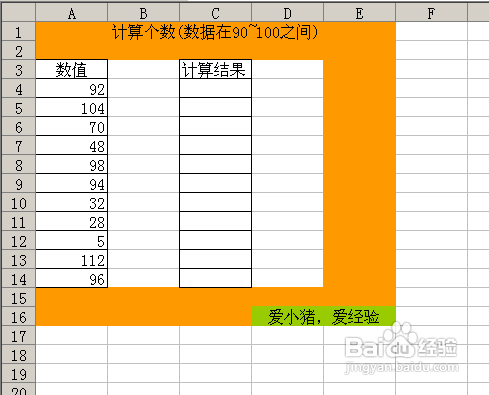Select row 7 header

pyautogui.click(x=19, y=146)
